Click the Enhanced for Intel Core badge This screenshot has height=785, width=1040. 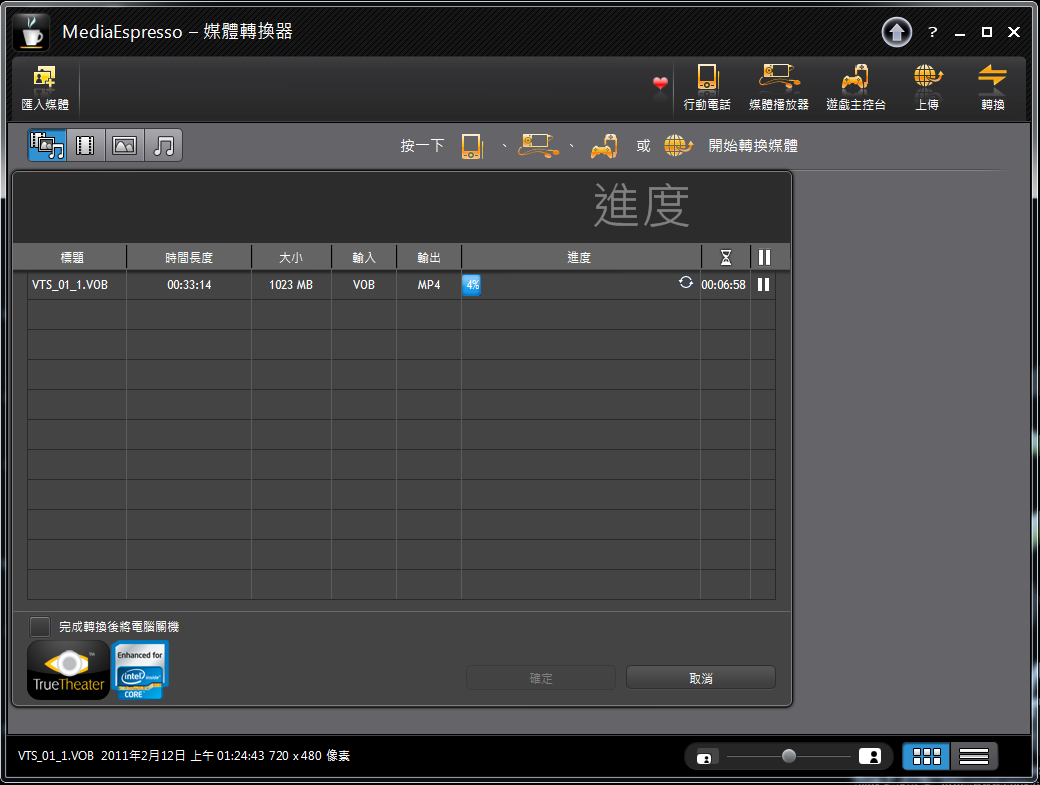[x=140, y=670]
